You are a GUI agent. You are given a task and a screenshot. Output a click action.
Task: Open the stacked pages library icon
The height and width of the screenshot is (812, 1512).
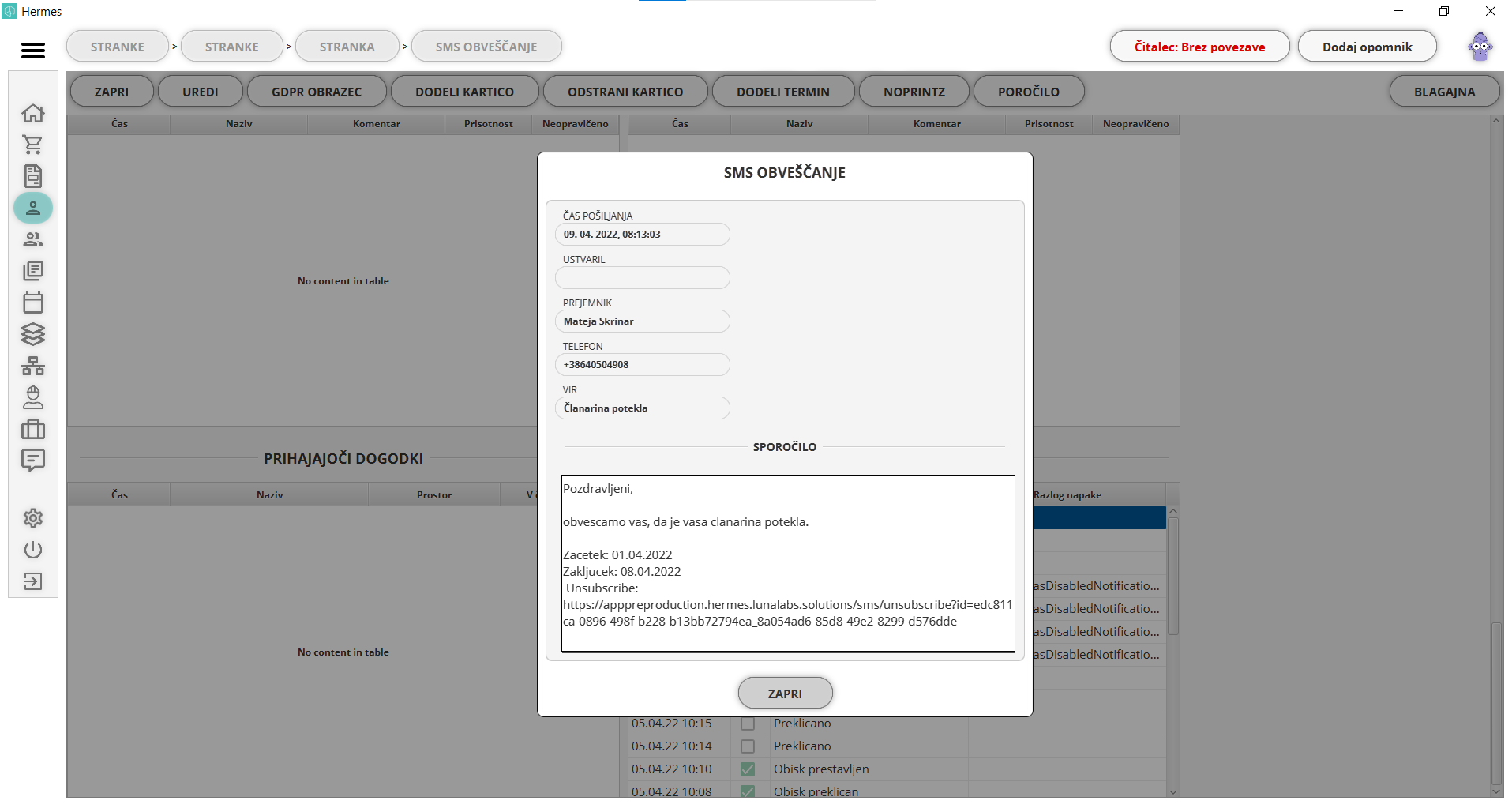(x=33, y=271)
